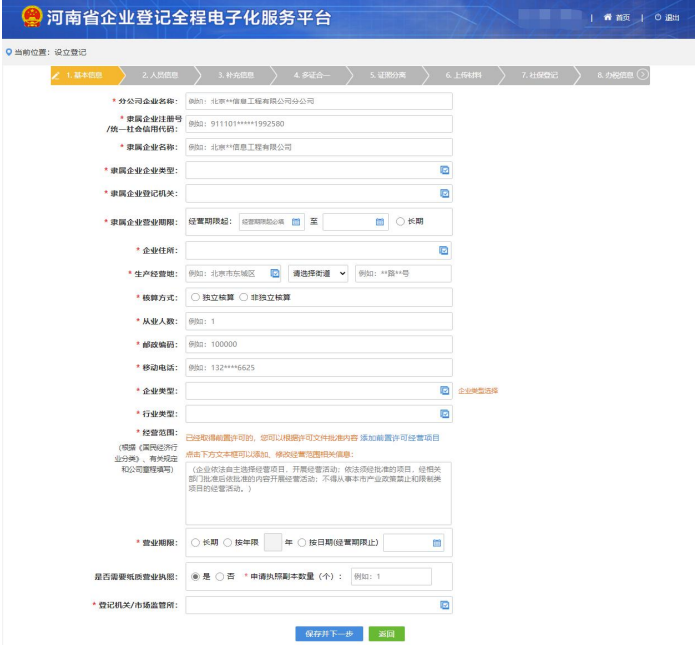696x653 pixels.
Task: Expand the 请选择街道 dropdown
Action: (x=318, y=273)
